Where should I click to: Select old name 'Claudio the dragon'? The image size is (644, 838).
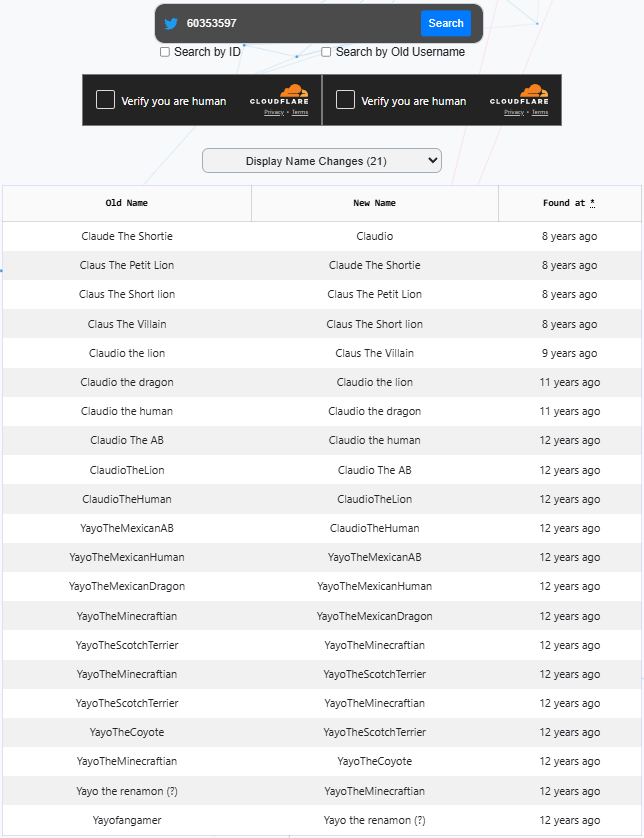click(127, 382)
